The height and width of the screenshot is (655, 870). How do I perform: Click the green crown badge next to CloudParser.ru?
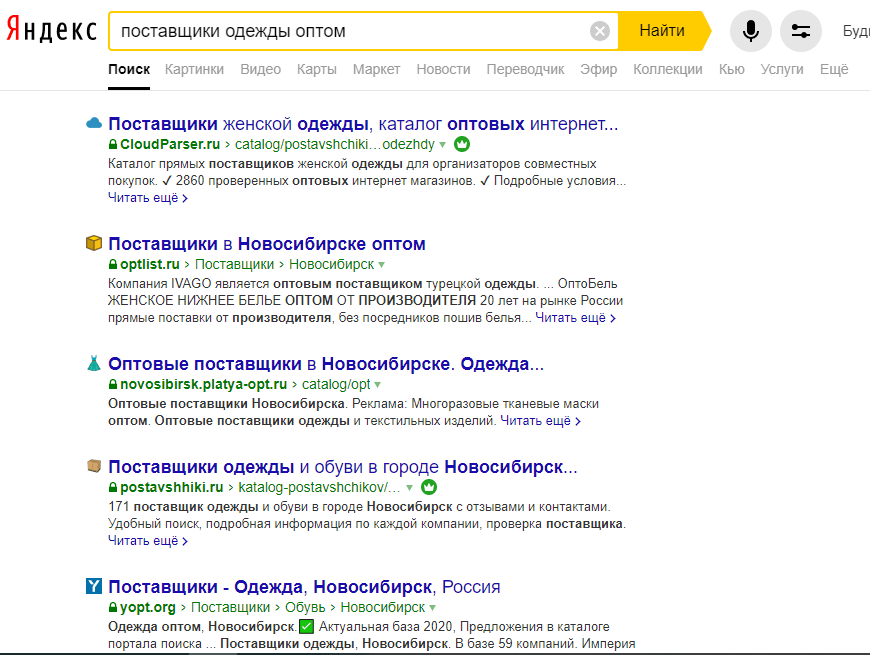click(x=462, y=144)
